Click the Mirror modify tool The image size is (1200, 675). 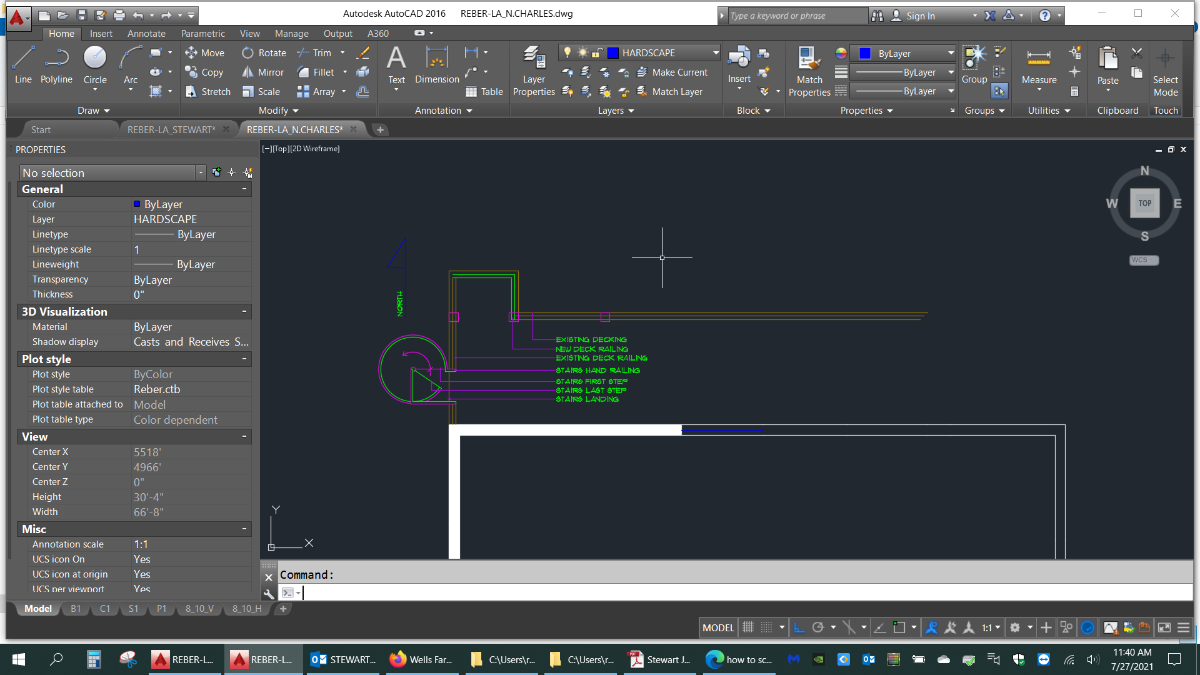(263, 72)
